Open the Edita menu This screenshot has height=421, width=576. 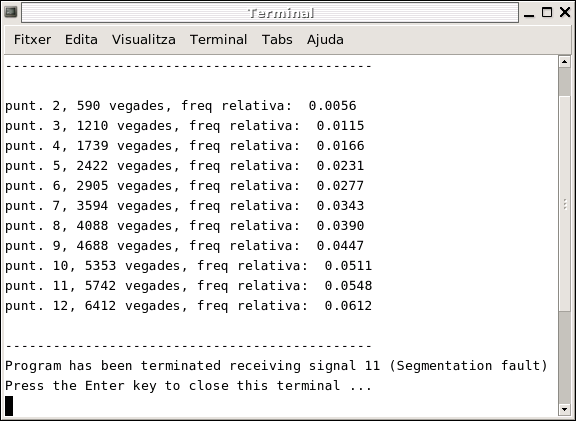point(81,39)
